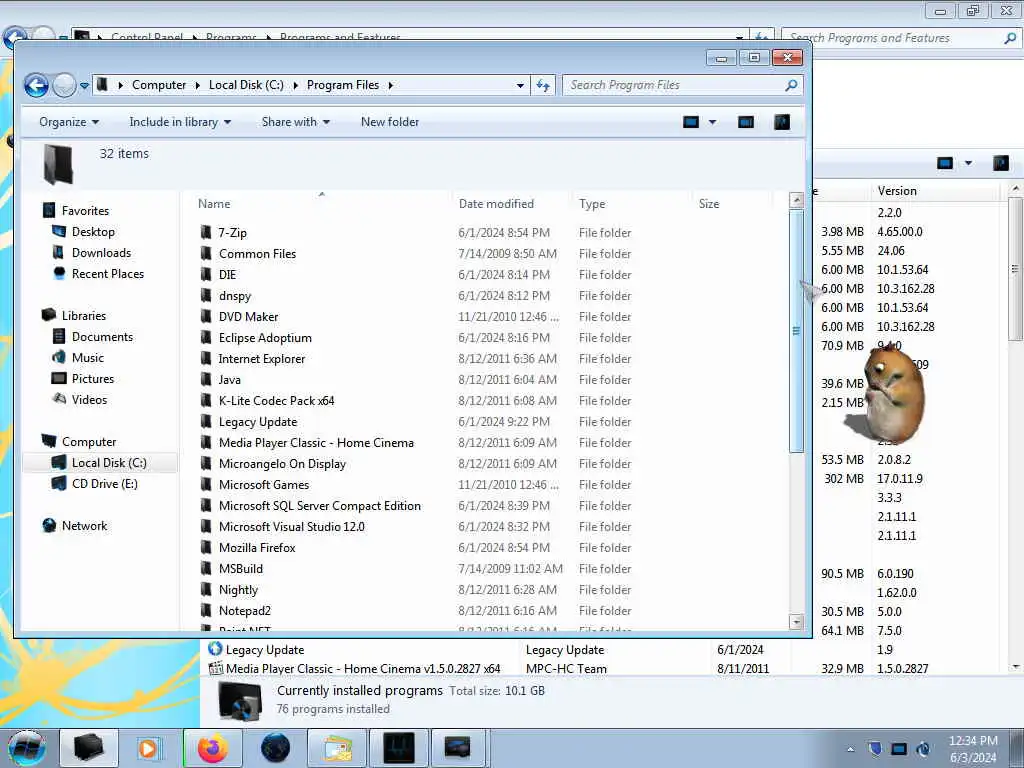Open the Organize menu
Screen dimensions: 1024x768
point(69,122)
